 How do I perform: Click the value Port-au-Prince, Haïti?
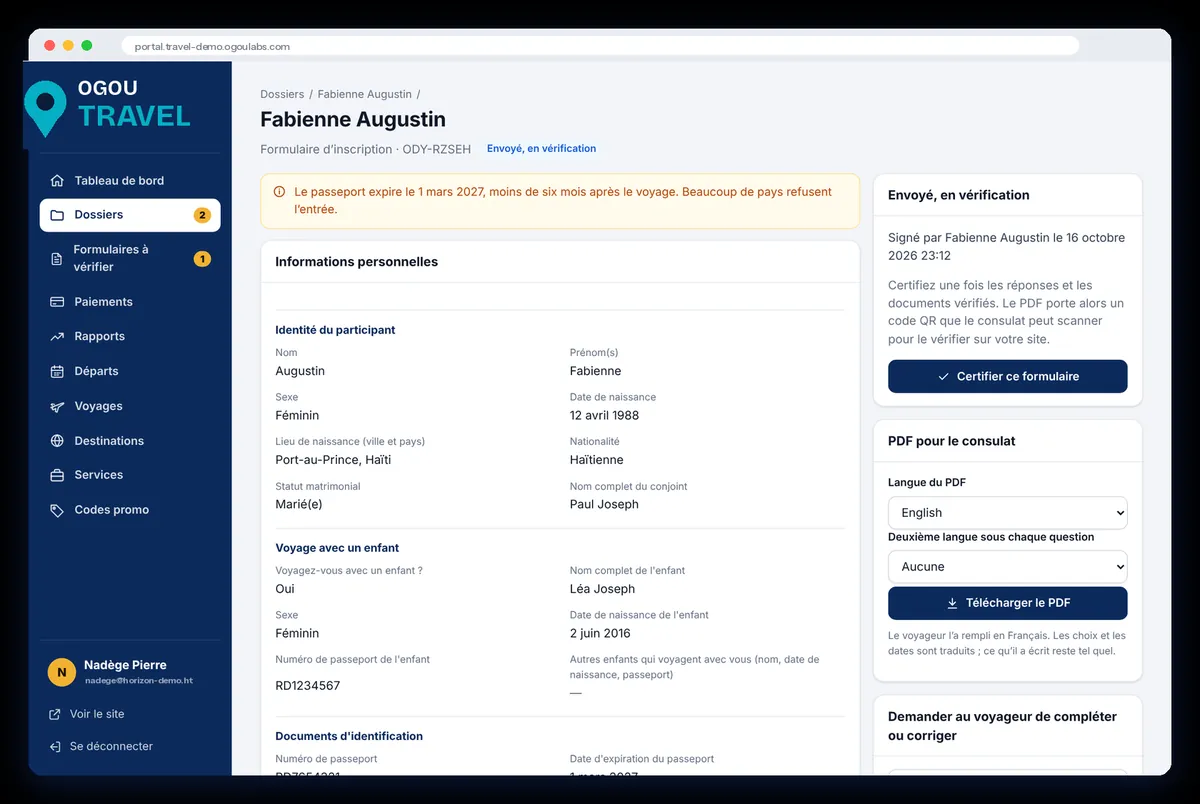pos(333,460)
